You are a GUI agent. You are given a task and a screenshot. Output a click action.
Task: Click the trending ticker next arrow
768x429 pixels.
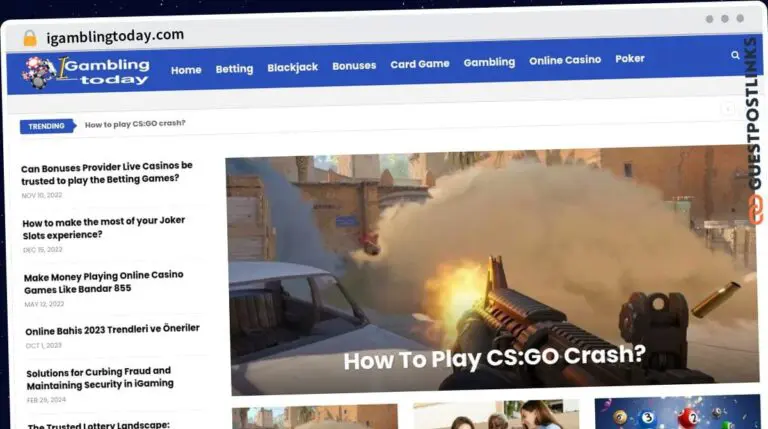tap(728, 110)
